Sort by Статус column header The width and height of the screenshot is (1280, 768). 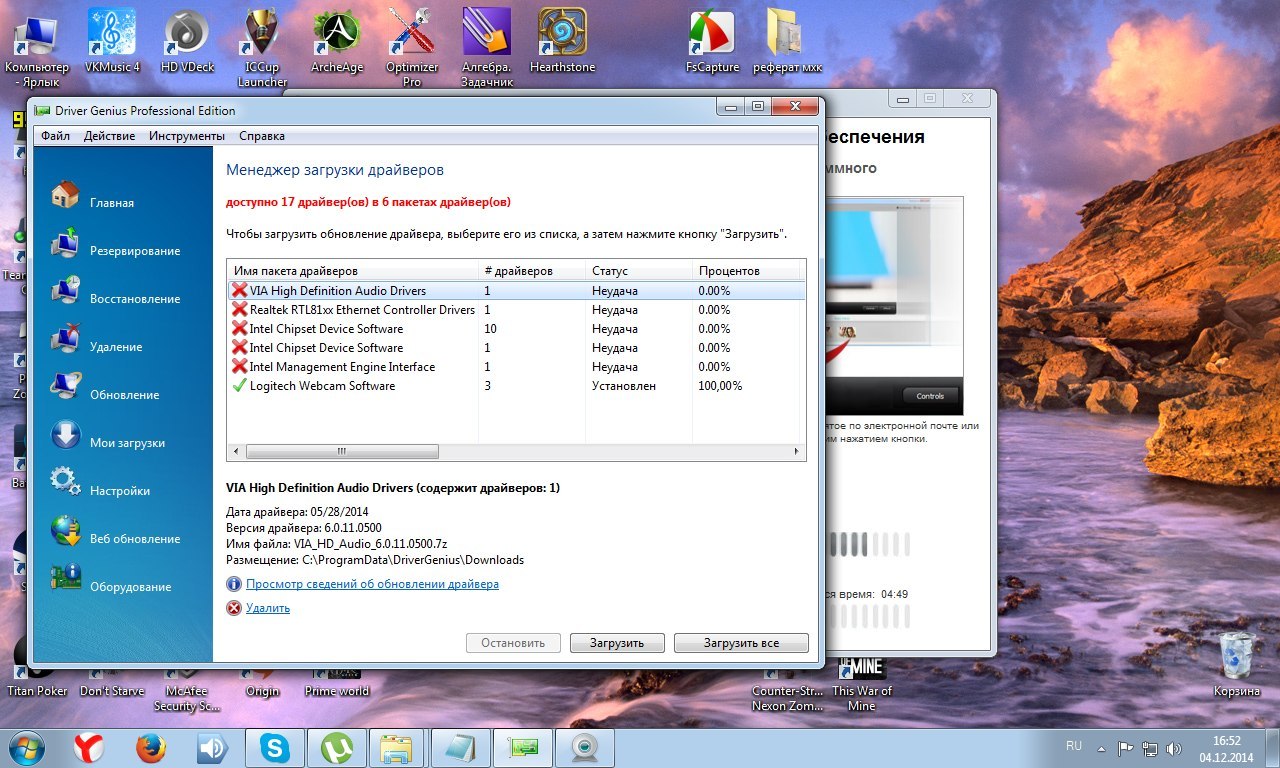(639, 271)
